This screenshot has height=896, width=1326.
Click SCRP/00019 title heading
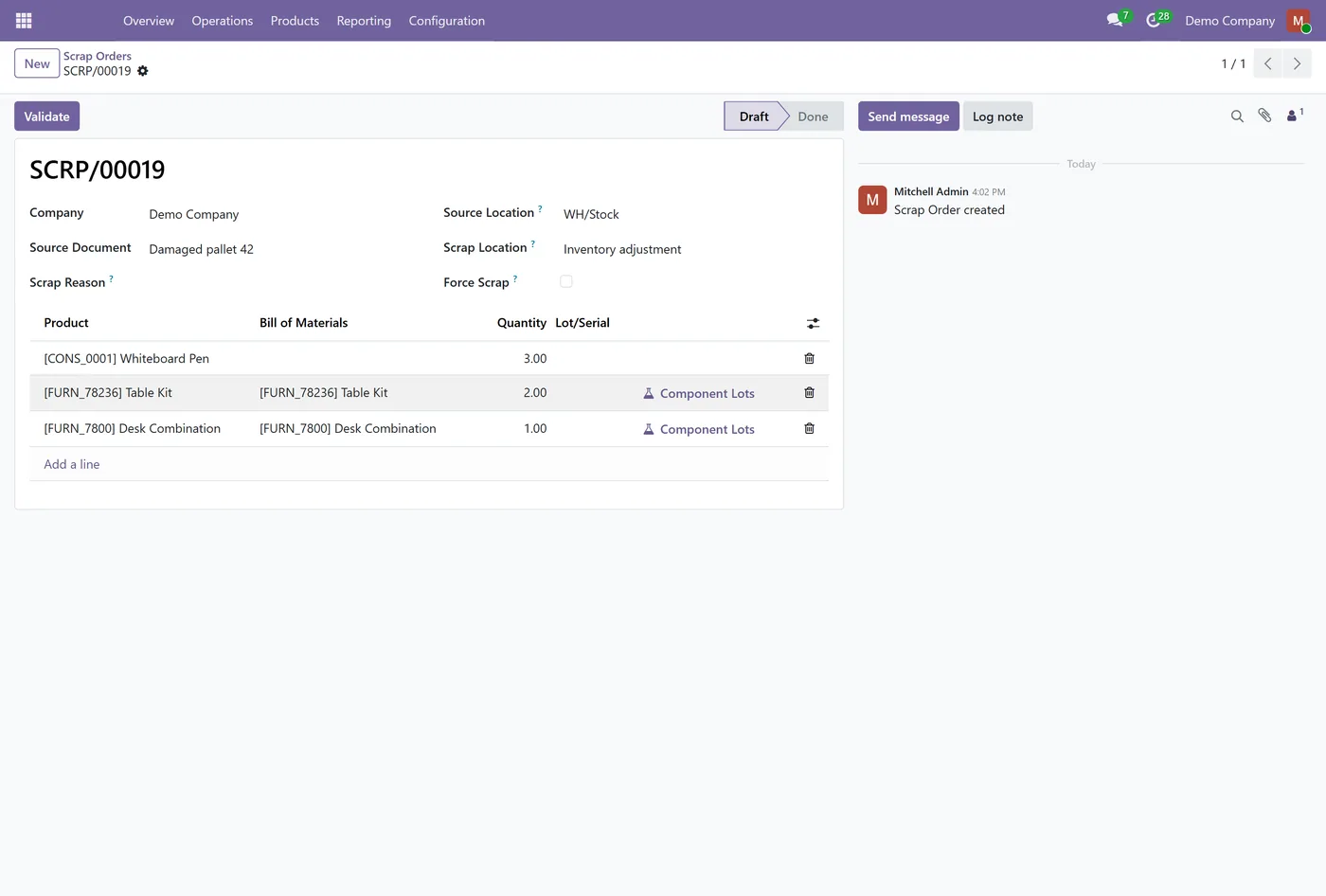tap(98, 170)
